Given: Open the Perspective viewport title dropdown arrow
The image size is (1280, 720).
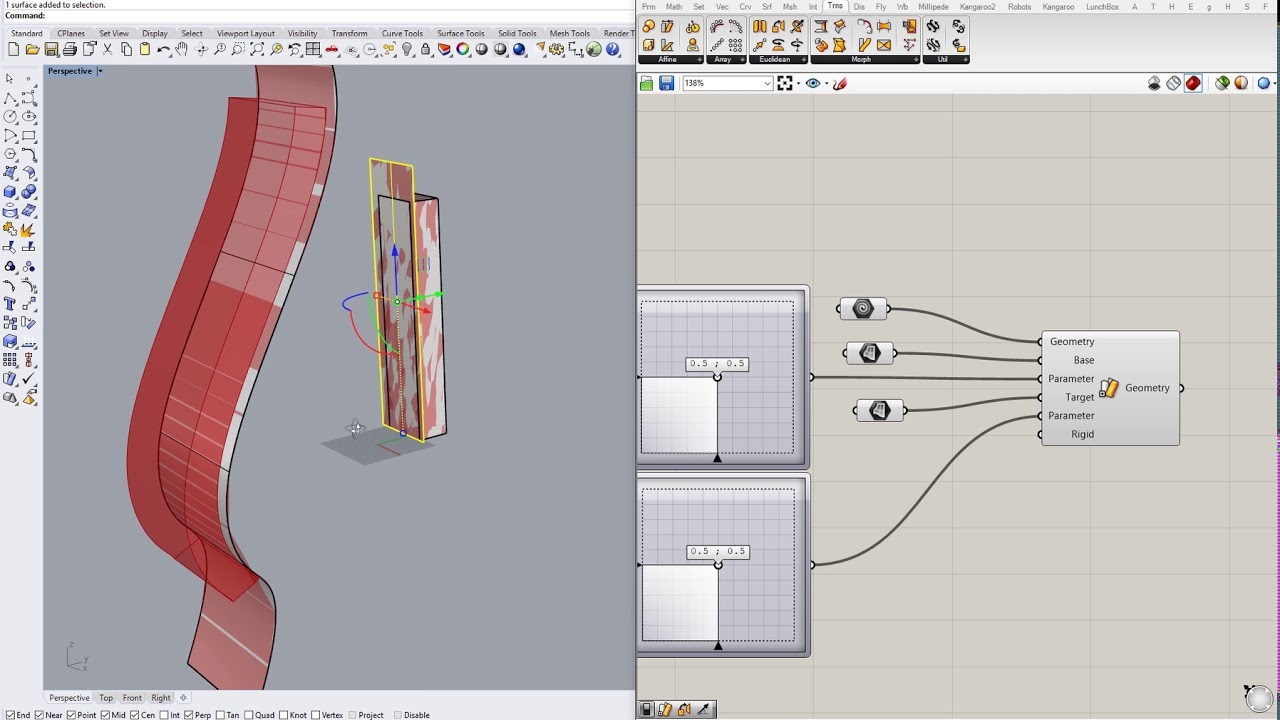Looking at the screenshot, I should click(100, 71).
